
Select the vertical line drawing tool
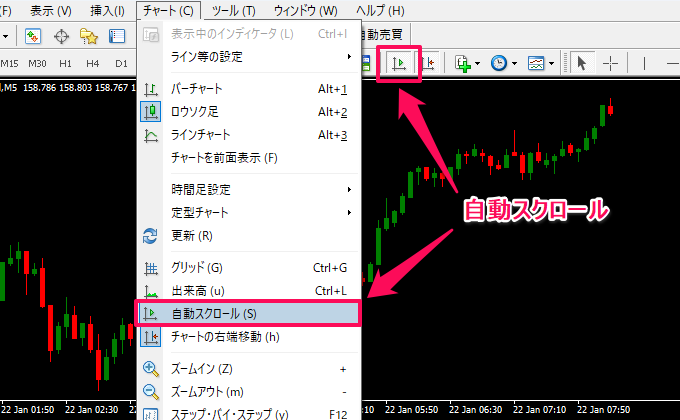pyautogui.click(x=644, y=63)
